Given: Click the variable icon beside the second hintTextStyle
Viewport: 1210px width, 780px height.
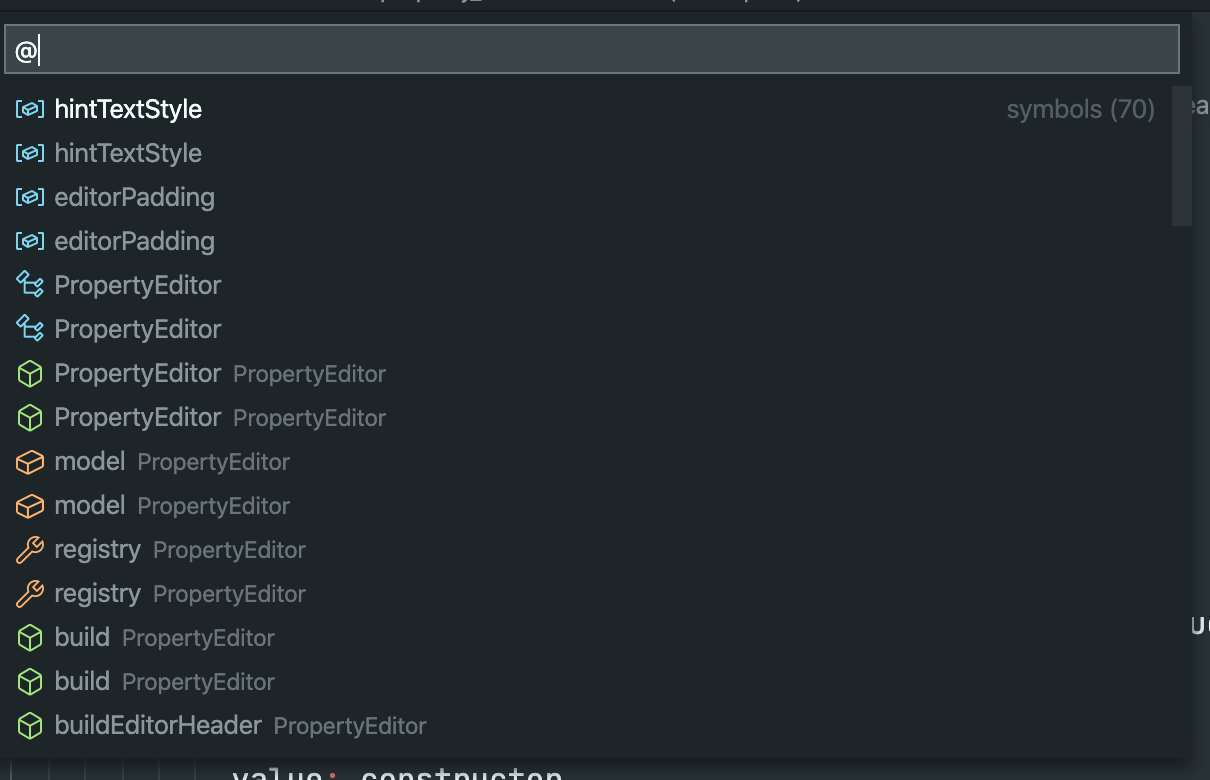Looking at the screenshot, I should 30,153.
